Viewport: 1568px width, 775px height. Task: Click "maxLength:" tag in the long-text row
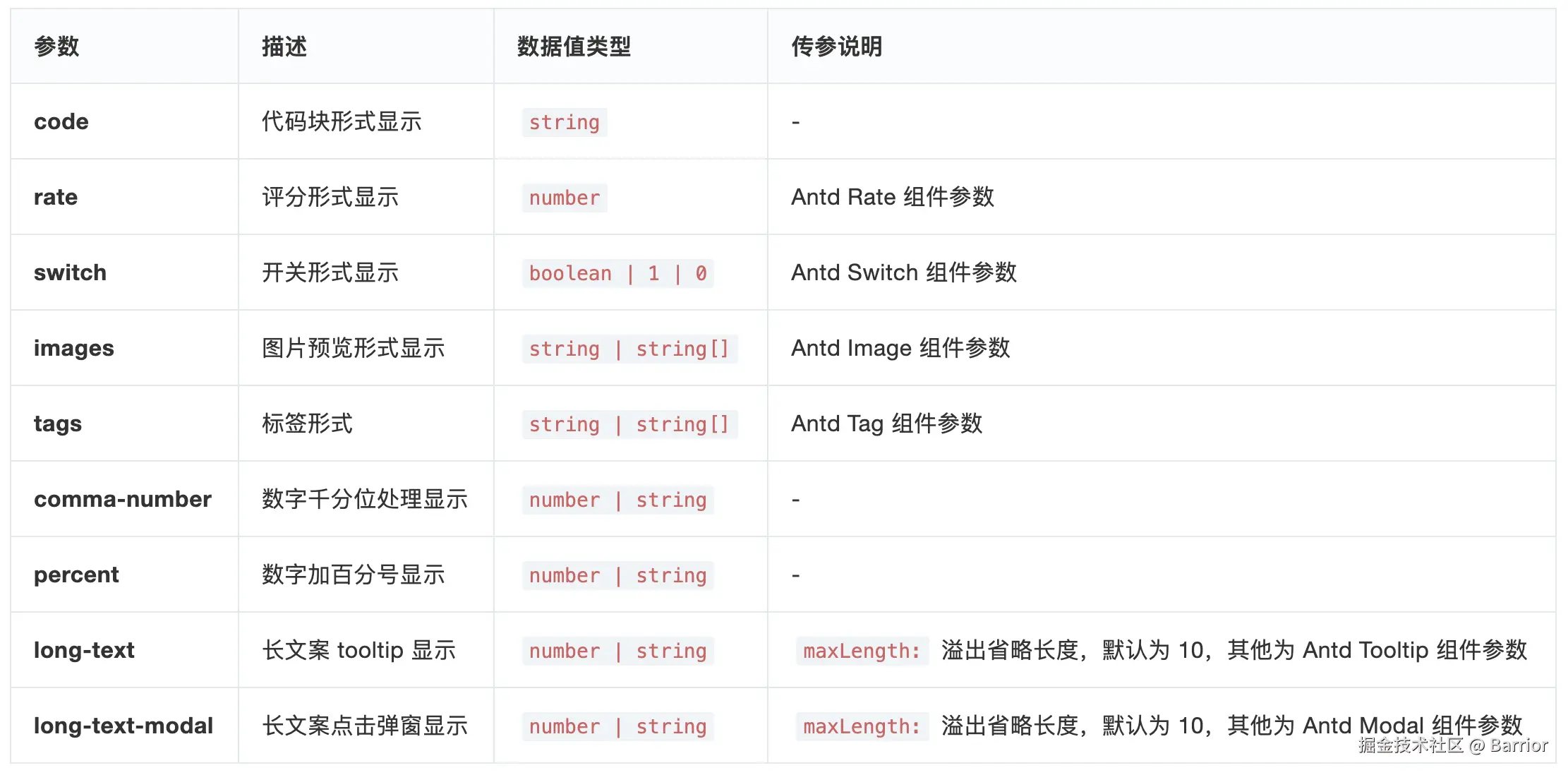coord(862,651)
